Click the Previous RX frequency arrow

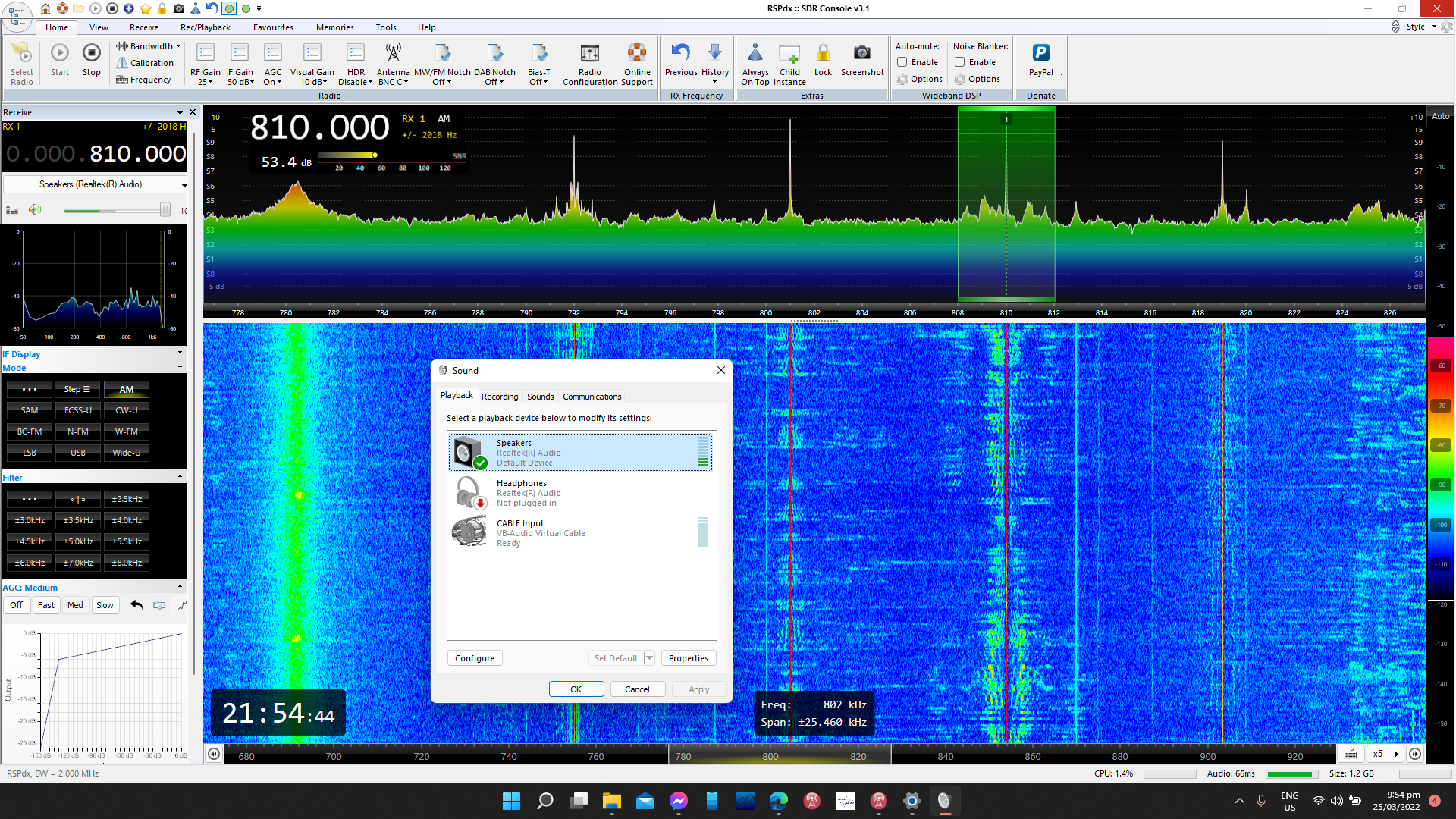click(680, 53)
